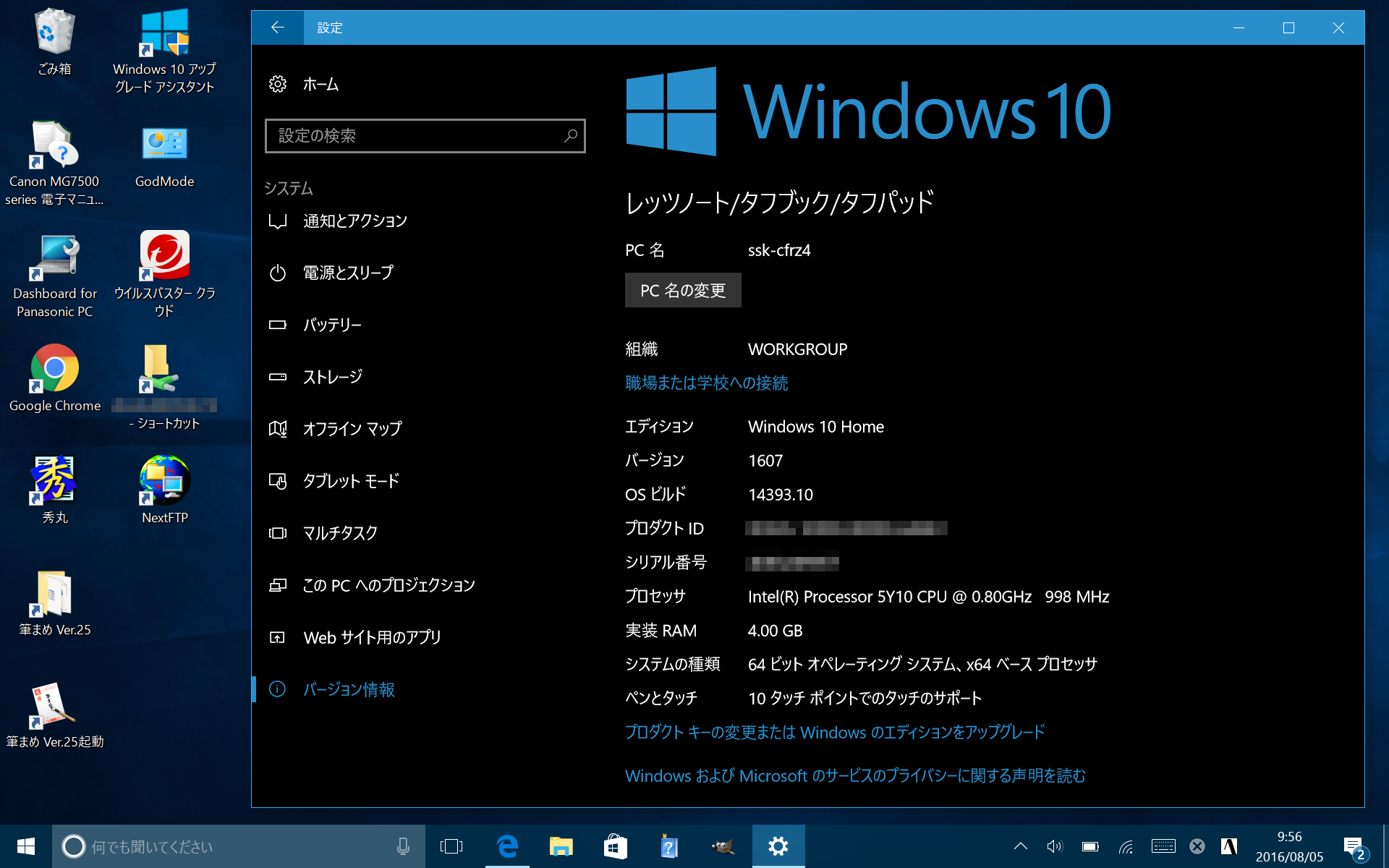Click the Settings gear taskbar button

coord(778,846)
